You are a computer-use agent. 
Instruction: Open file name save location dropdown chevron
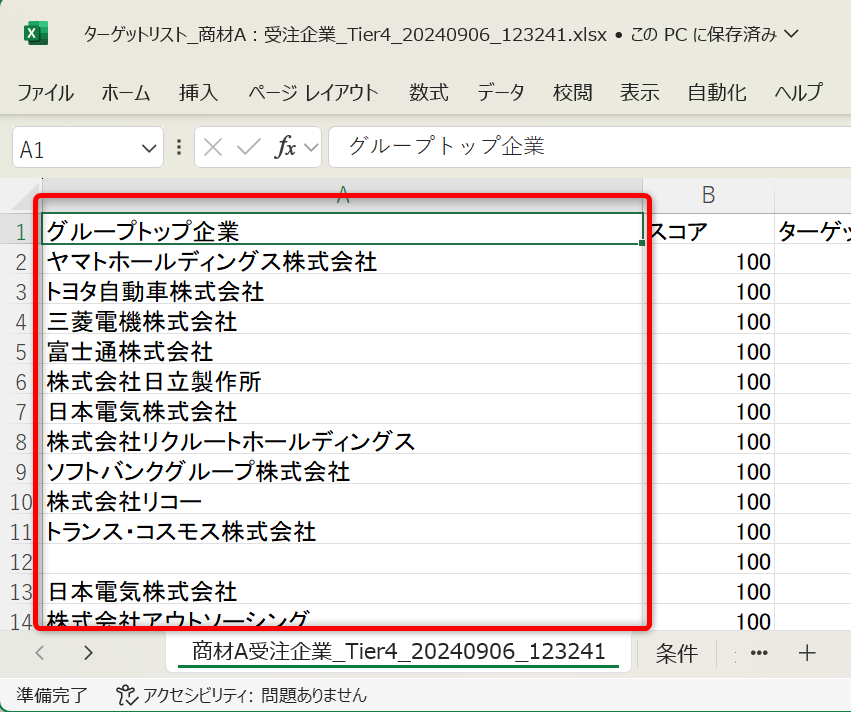pos(792,34)
